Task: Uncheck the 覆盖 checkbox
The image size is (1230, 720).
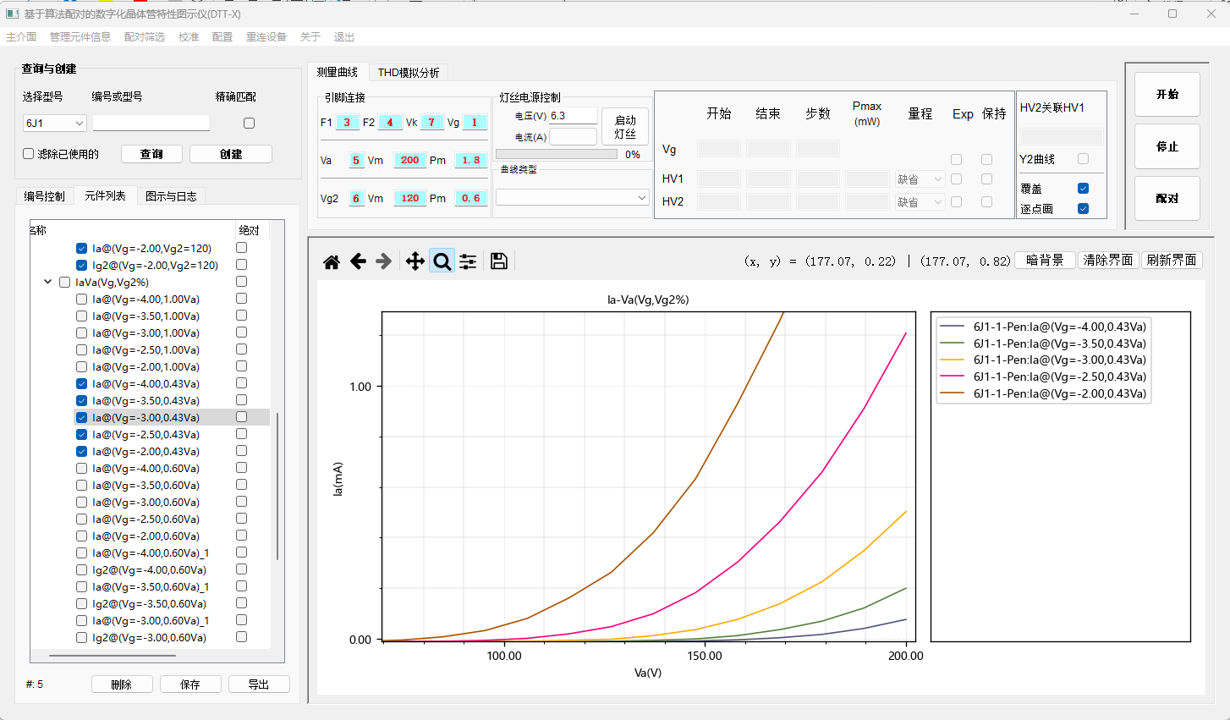Action: click(1083, 188)
